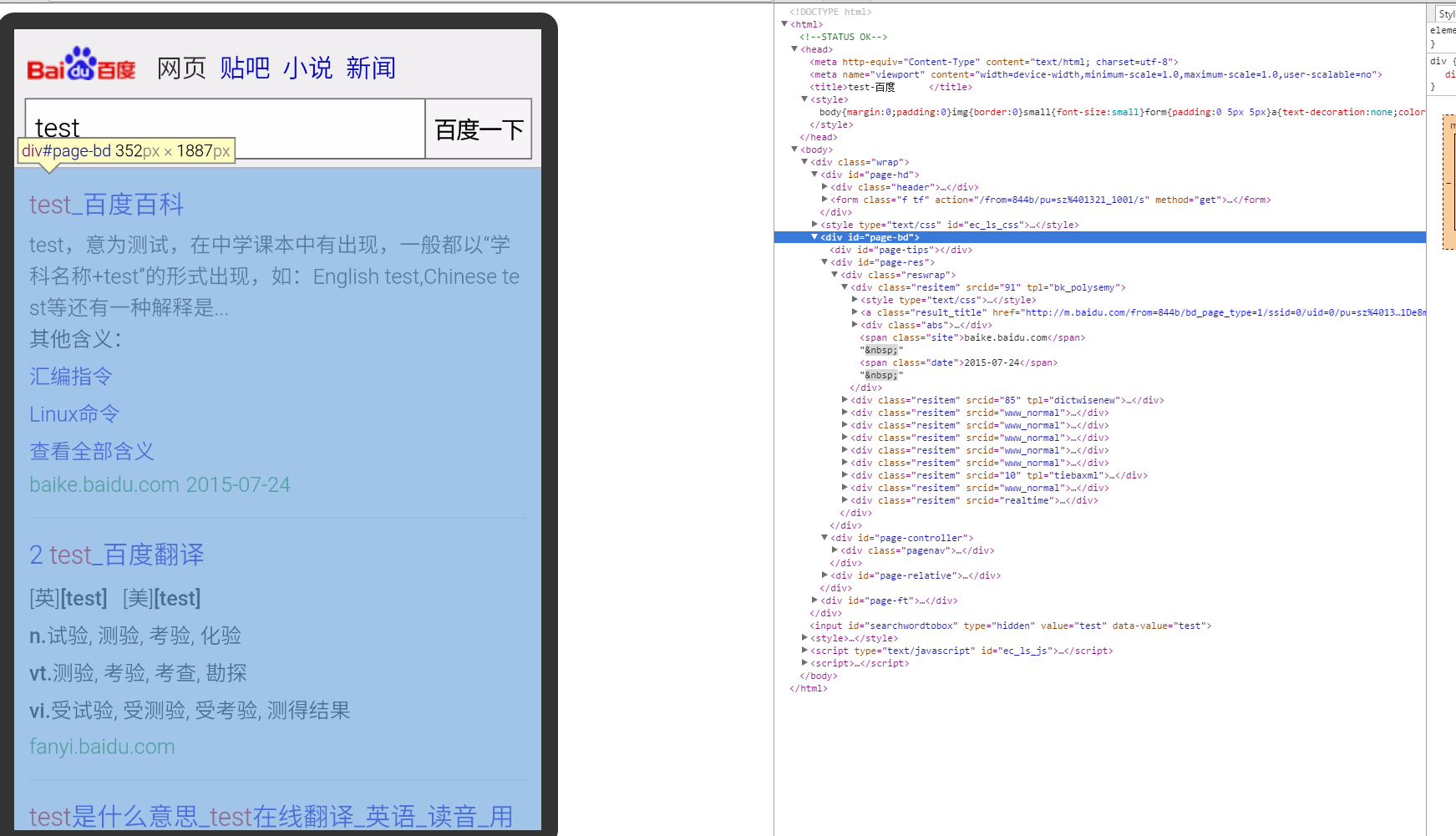This screenshot has width=1456, height=836.
Task: Expand the resitem srcid="realtime" node
Action: click(x=845, y=500)
